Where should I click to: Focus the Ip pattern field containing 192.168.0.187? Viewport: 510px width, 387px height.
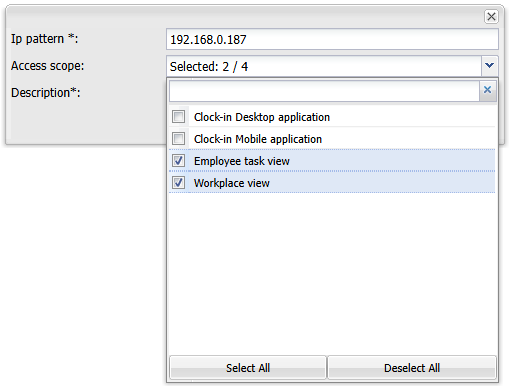(x=332, y=39)
